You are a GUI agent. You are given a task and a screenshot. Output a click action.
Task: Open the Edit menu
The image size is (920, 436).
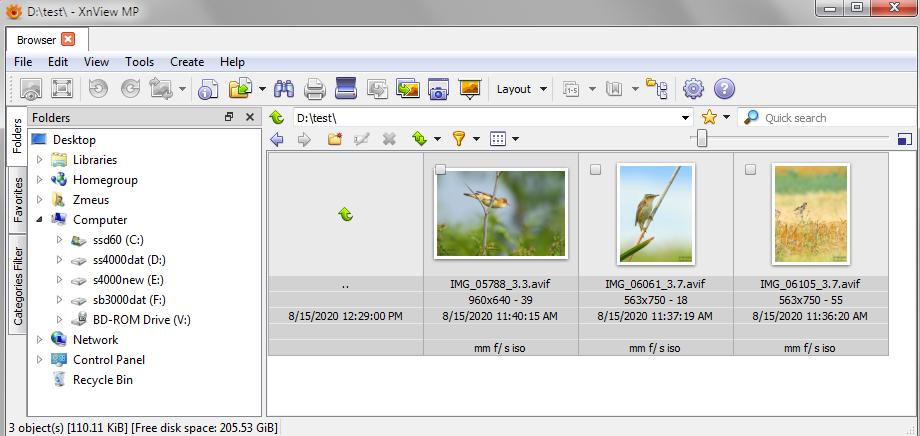(x=58, y=62)
